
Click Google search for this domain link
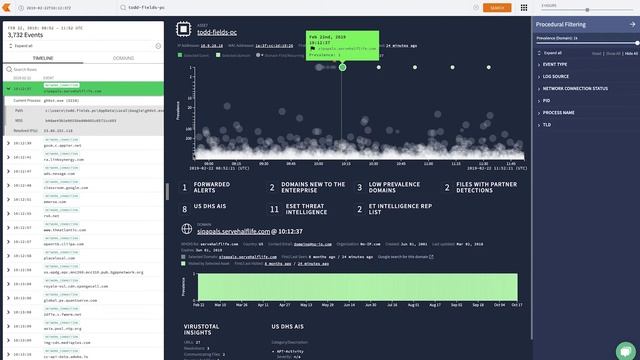tap(403, 257)
